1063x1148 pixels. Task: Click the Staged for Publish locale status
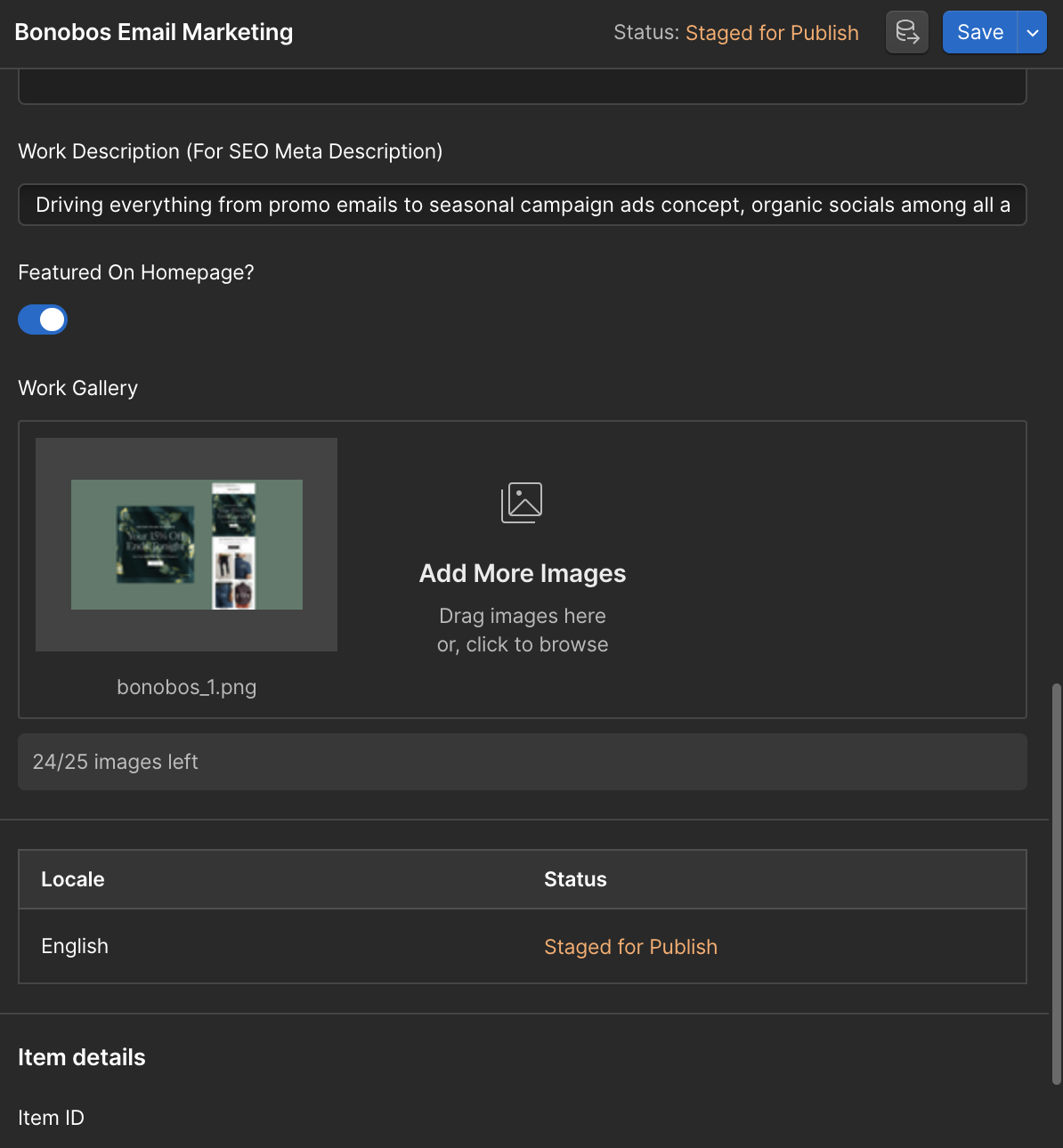pyautogui.click(x=630, y=947)
